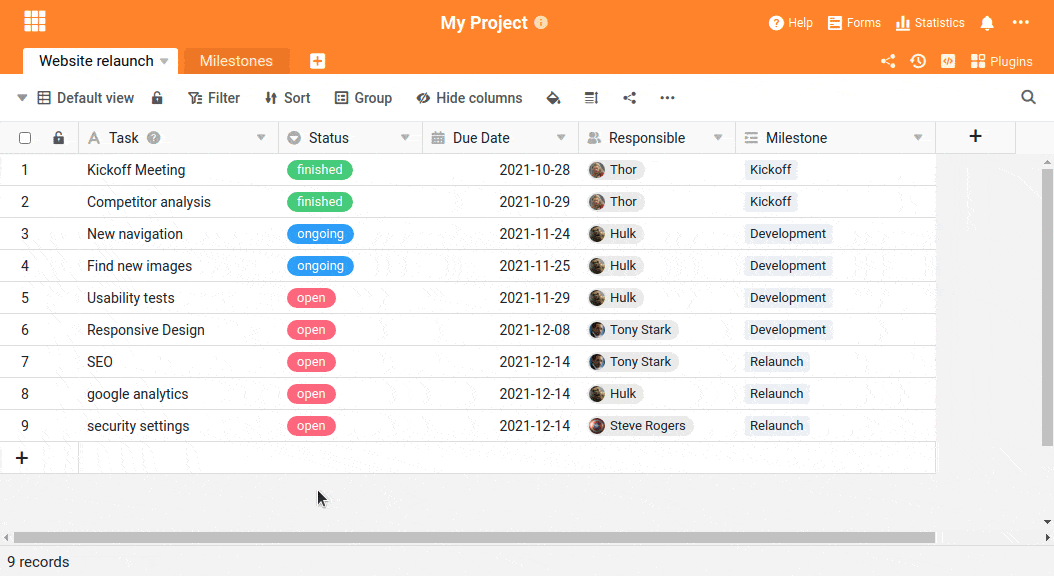Screen dimensions: 1054x576
Task: Toggle the Hide columns option
Action: tap(469, 98)
